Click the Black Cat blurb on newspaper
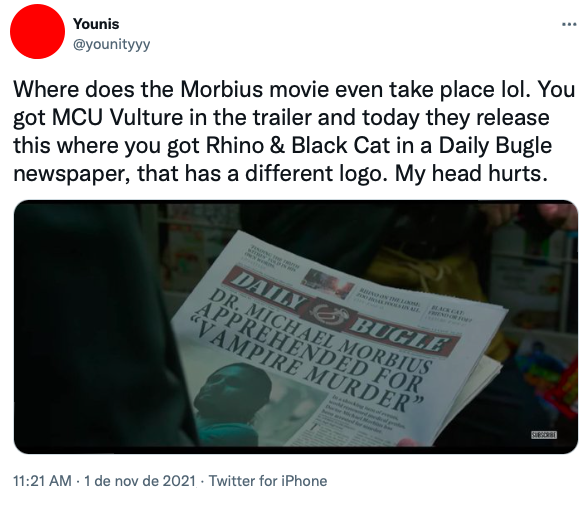 click(448, 314)
